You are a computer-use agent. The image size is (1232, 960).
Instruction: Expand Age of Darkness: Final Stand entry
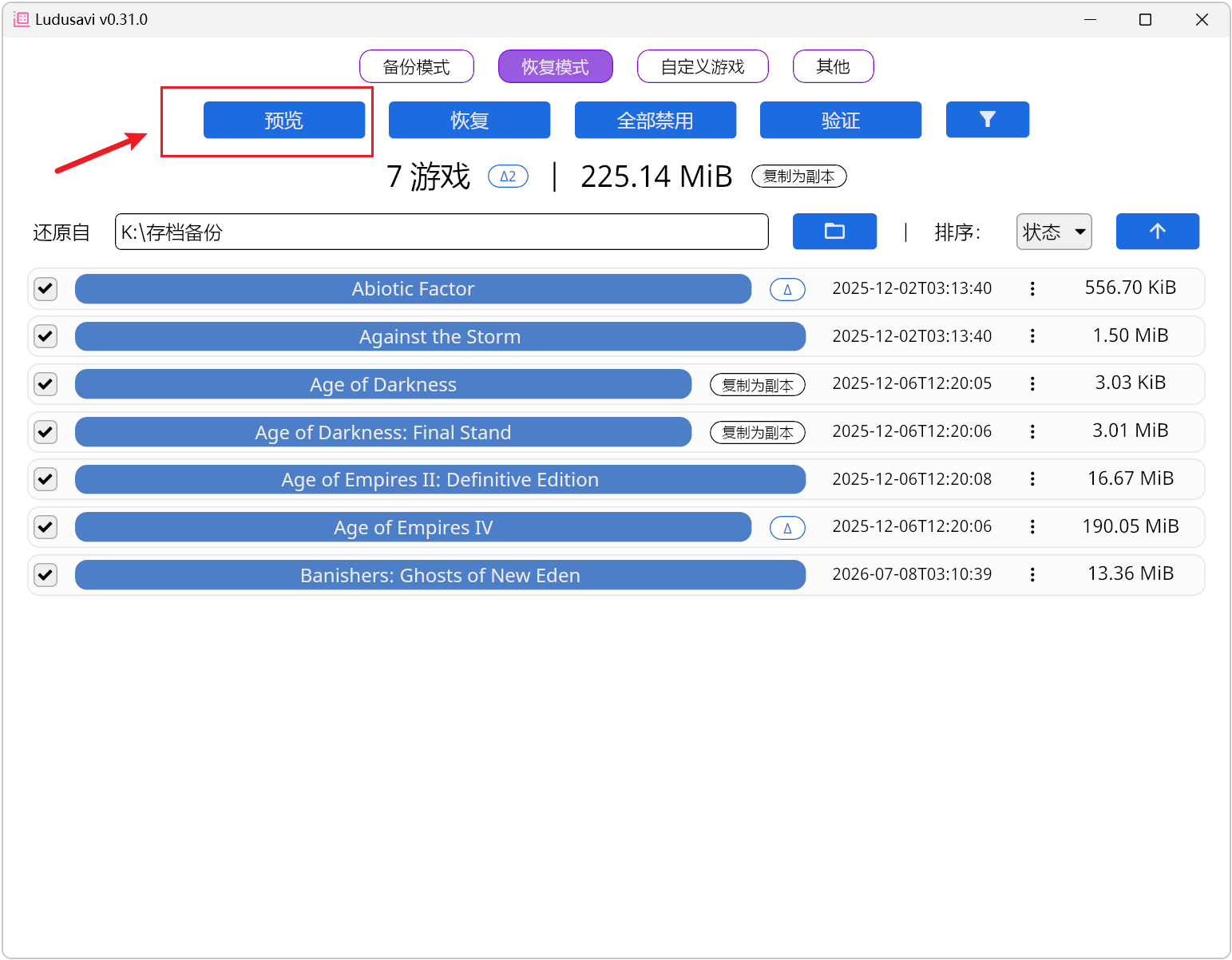click(383, 432)
